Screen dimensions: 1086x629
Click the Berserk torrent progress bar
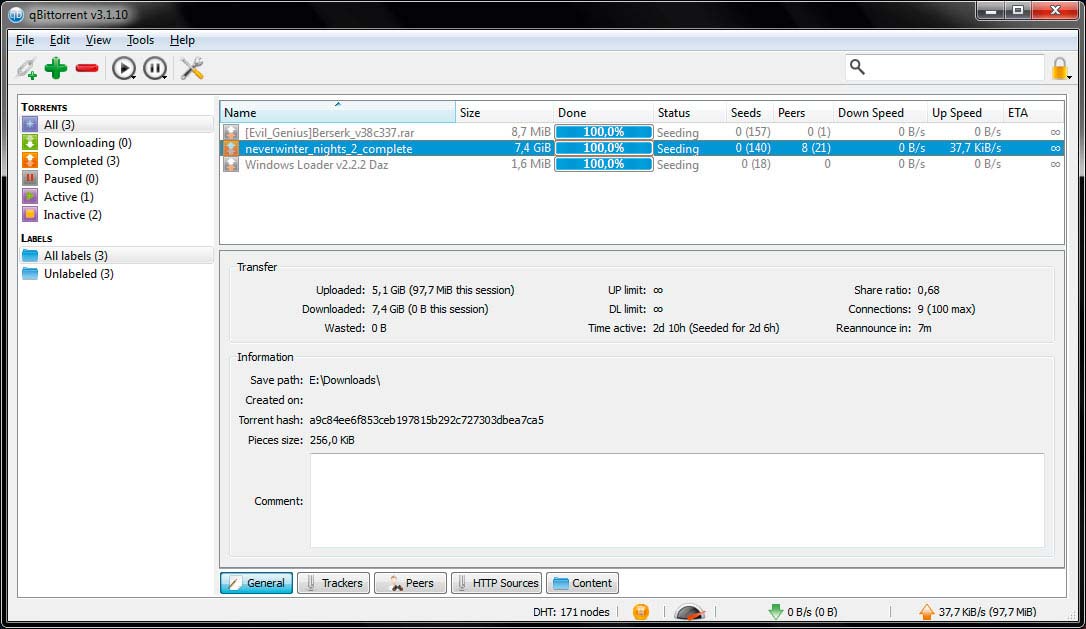(x=603, y=132)
